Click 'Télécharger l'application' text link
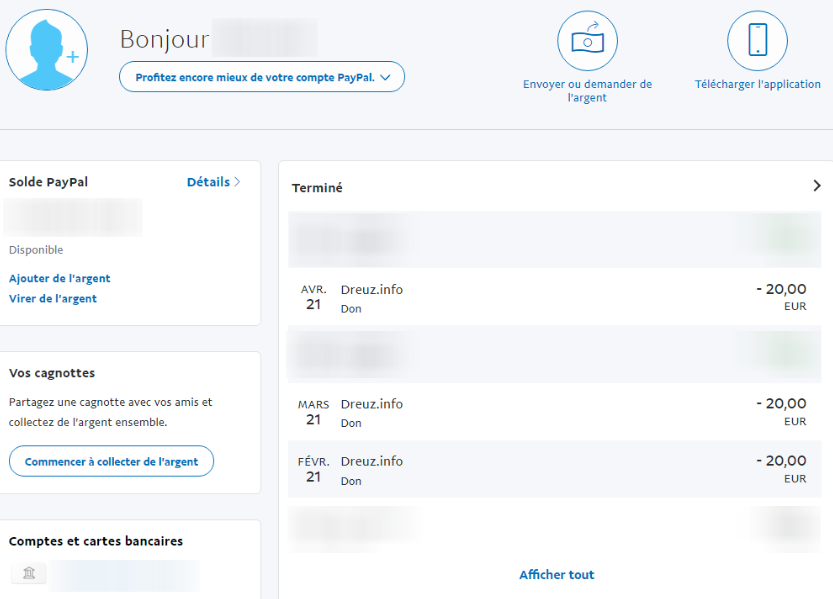 (x=757, y=85)
